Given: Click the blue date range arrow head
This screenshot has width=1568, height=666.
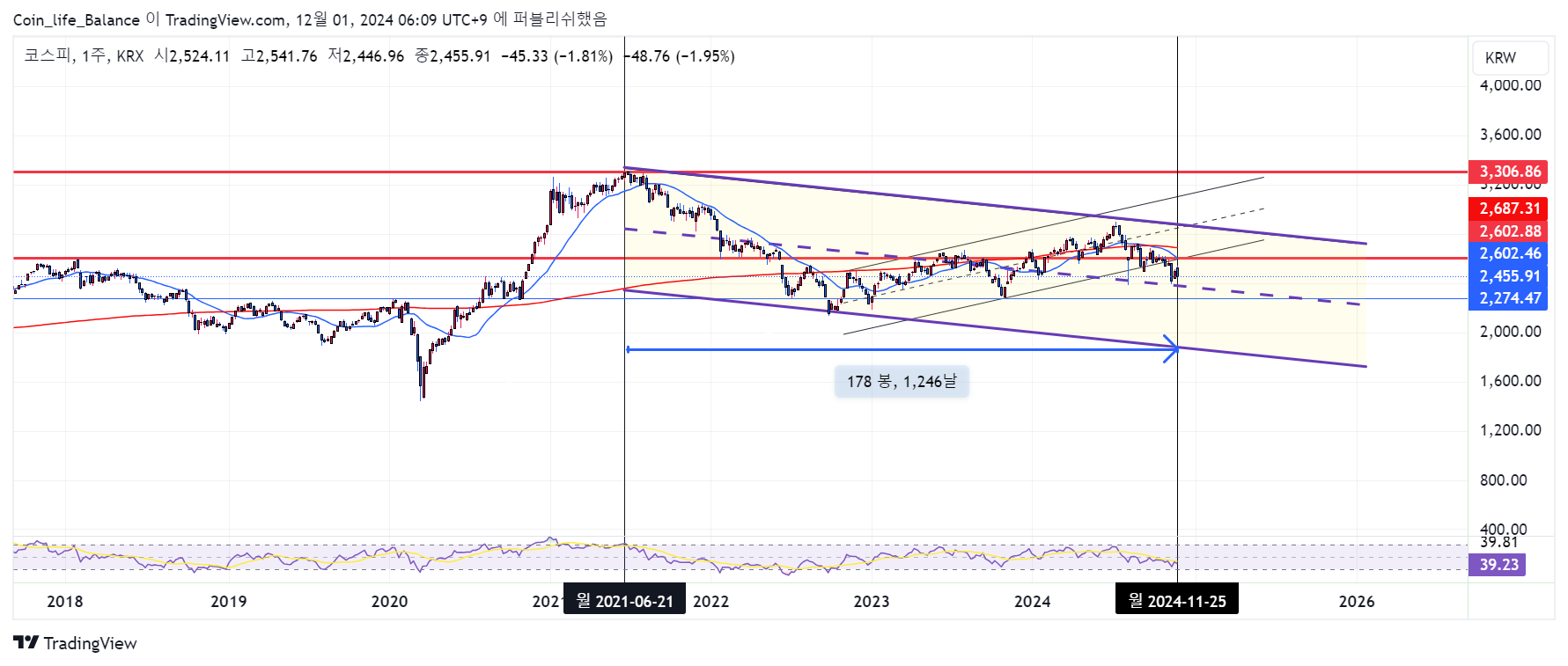Looking at the screenshot, I should pyautogui.click(x=1172, y=349).
